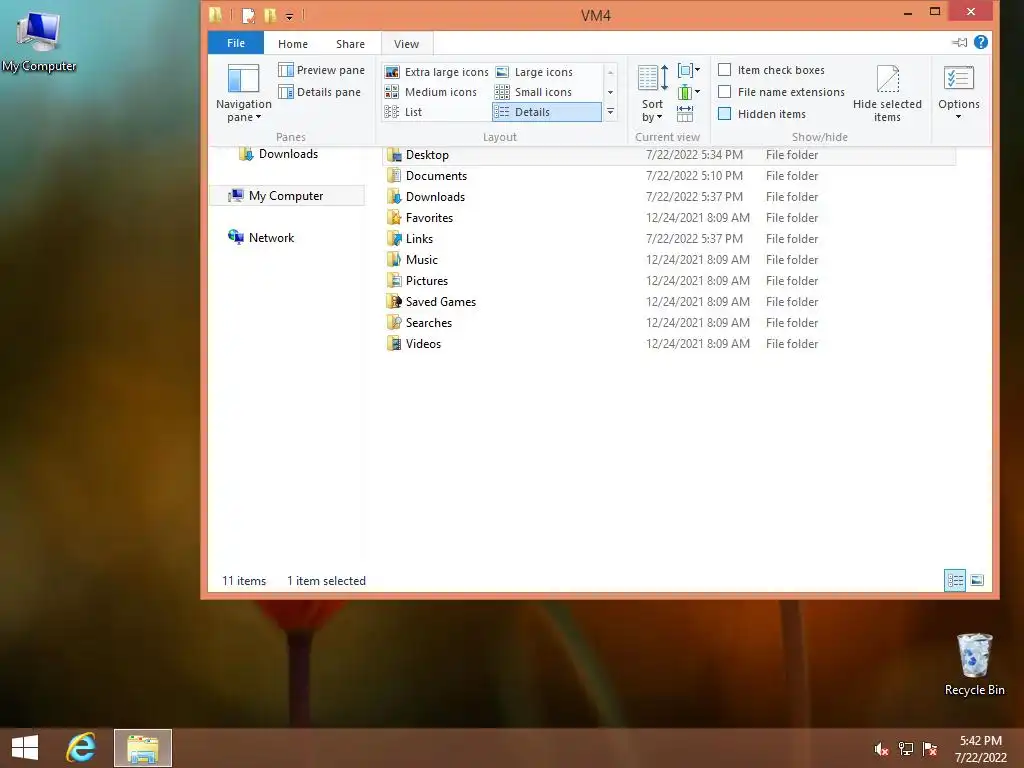1024x768 pixels.
Task: Click the Music folder icon
Action: click(x=394, y=260)
